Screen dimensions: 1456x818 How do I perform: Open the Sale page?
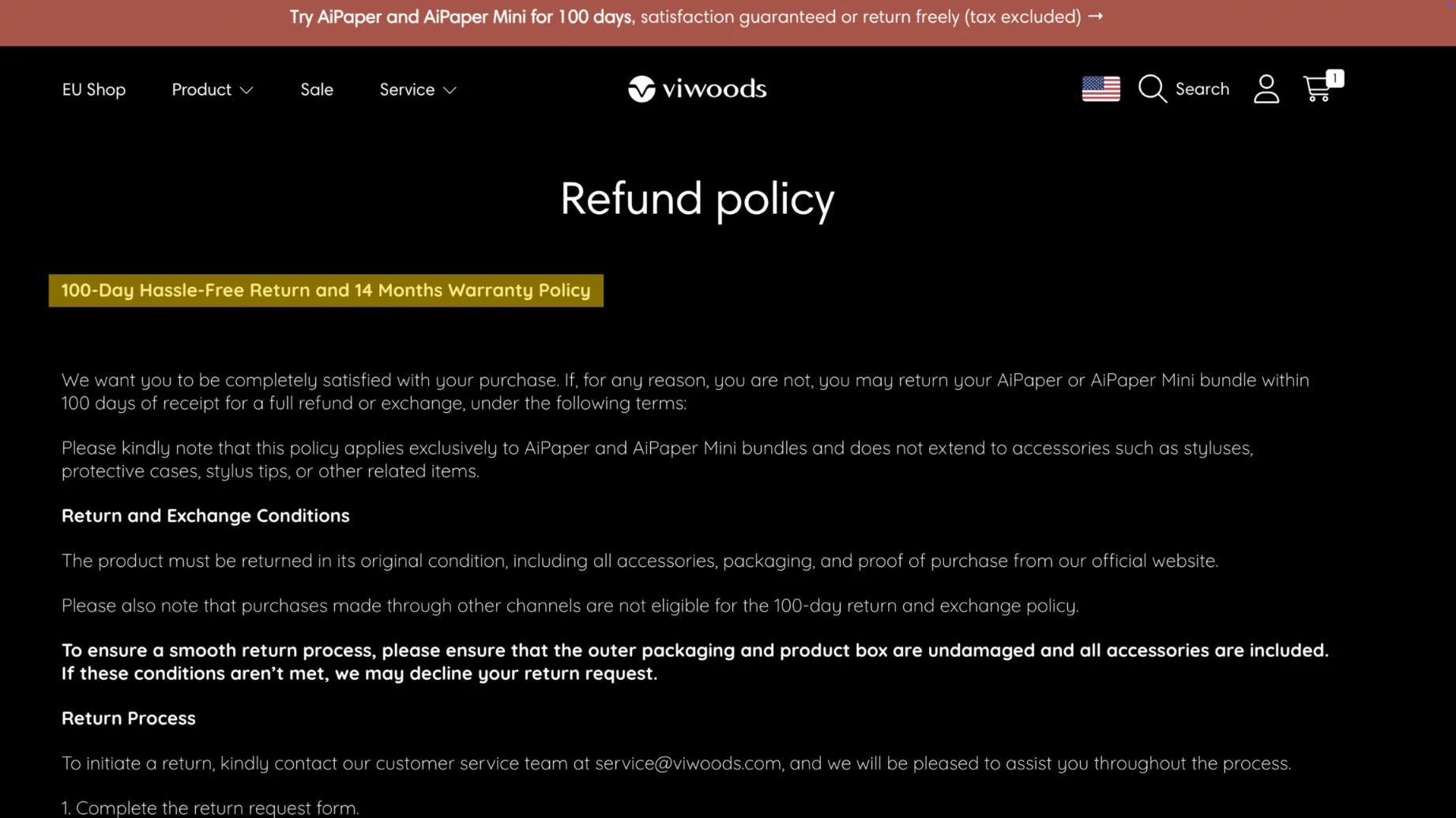click(x=316, y=89)
